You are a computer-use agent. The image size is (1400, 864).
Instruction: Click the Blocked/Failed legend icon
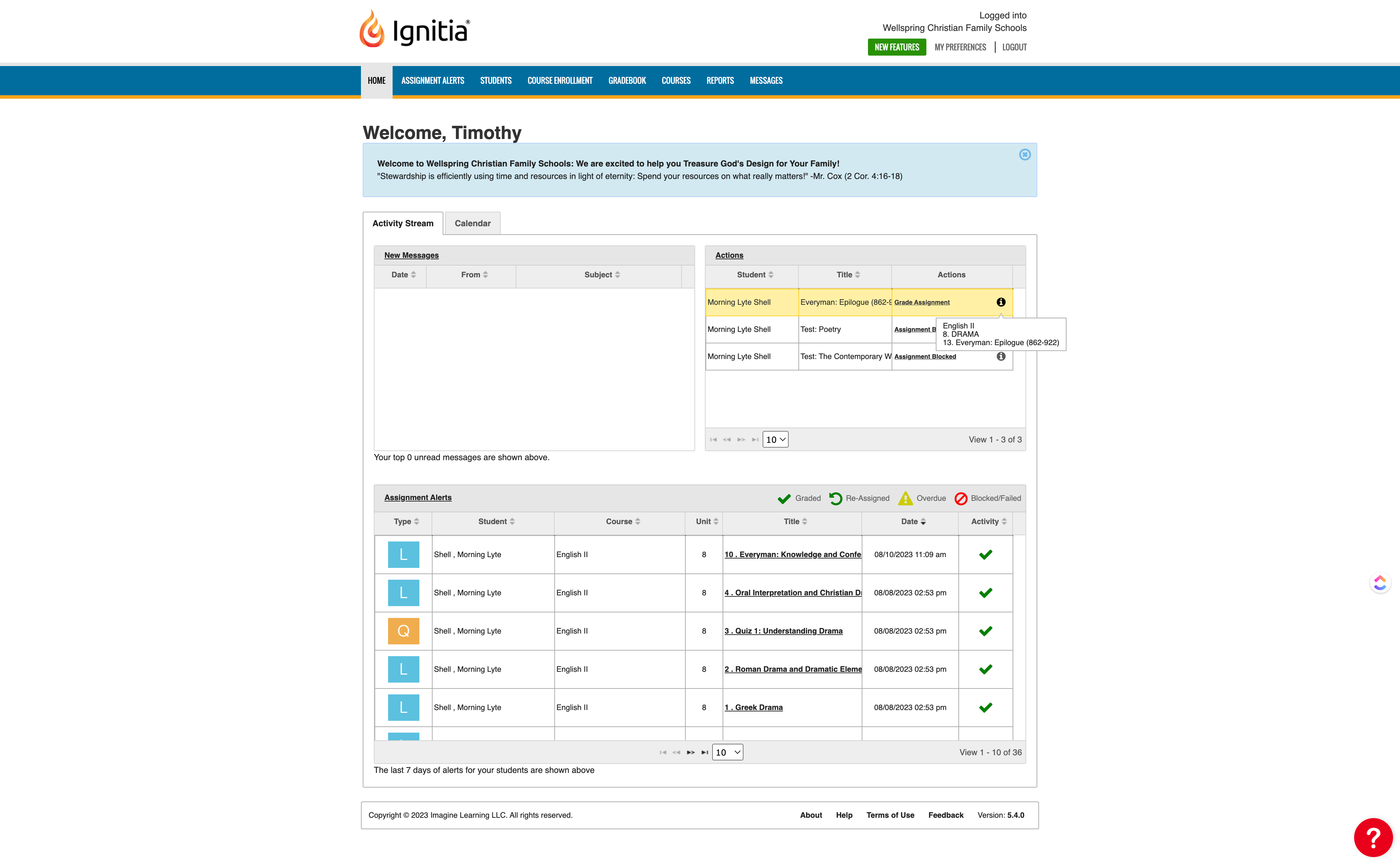click(x=961, y=498)
